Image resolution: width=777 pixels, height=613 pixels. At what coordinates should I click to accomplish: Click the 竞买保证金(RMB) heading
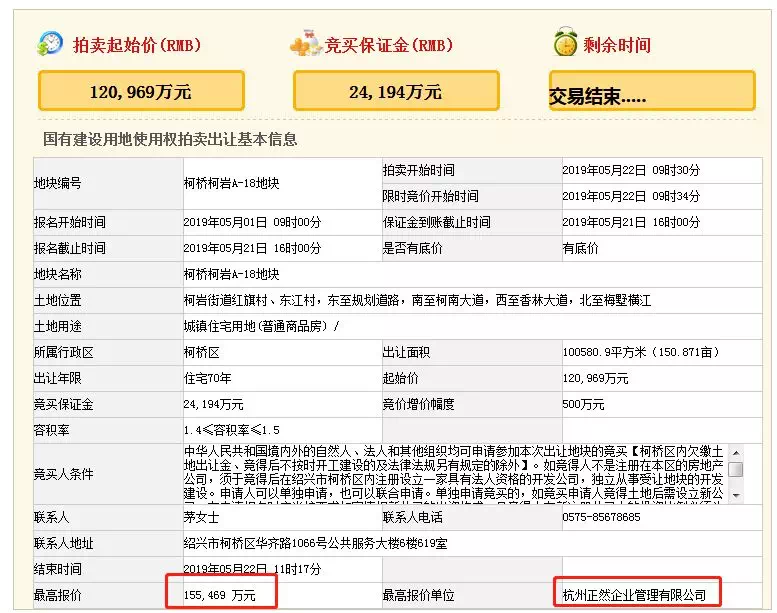tap(389, 45)
